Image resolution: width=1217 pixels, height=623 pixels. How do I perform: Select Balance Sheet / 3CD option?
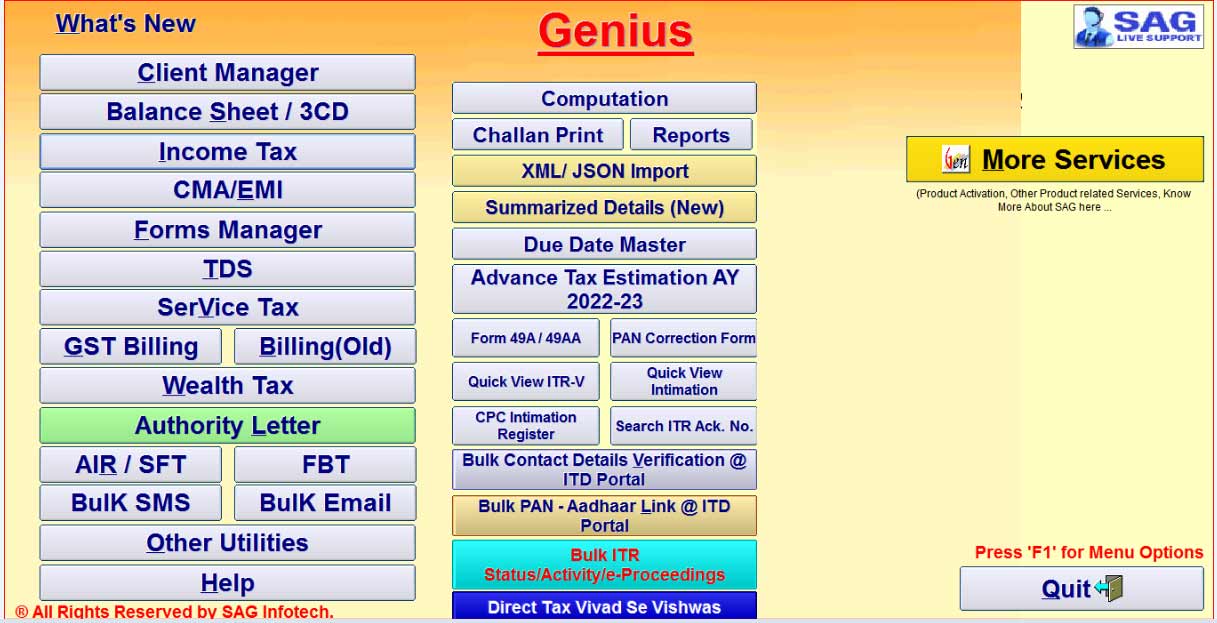click(227, 112)
